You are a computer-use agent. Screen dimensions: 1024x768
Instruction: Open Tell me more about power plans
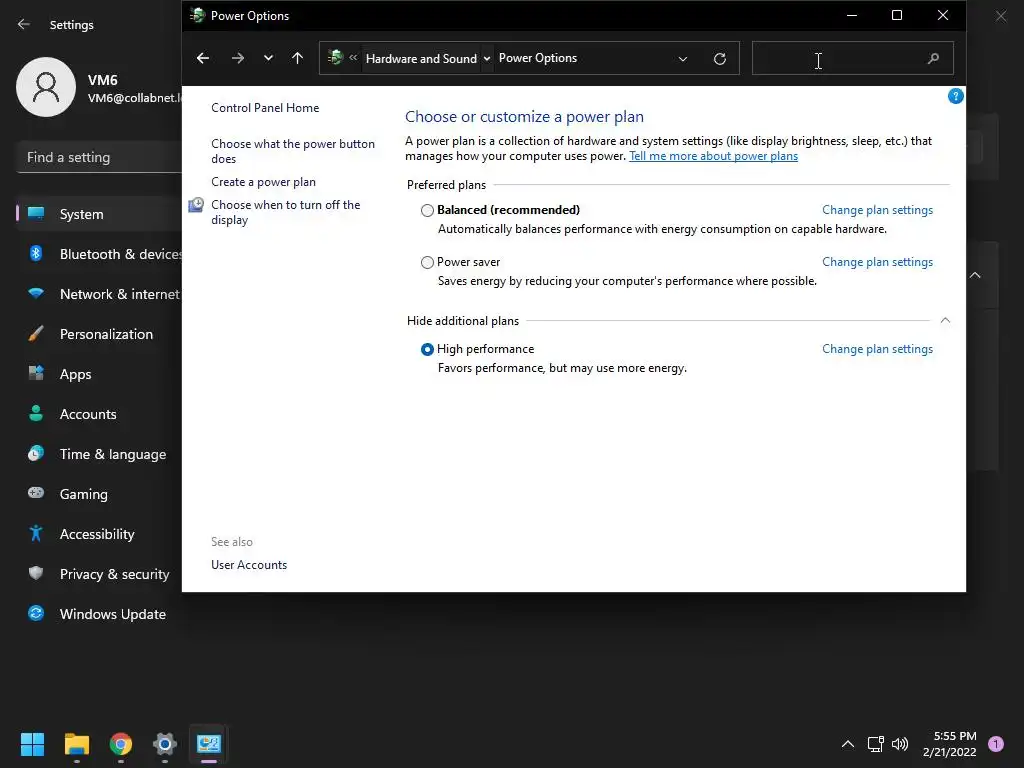click(713, 156)
